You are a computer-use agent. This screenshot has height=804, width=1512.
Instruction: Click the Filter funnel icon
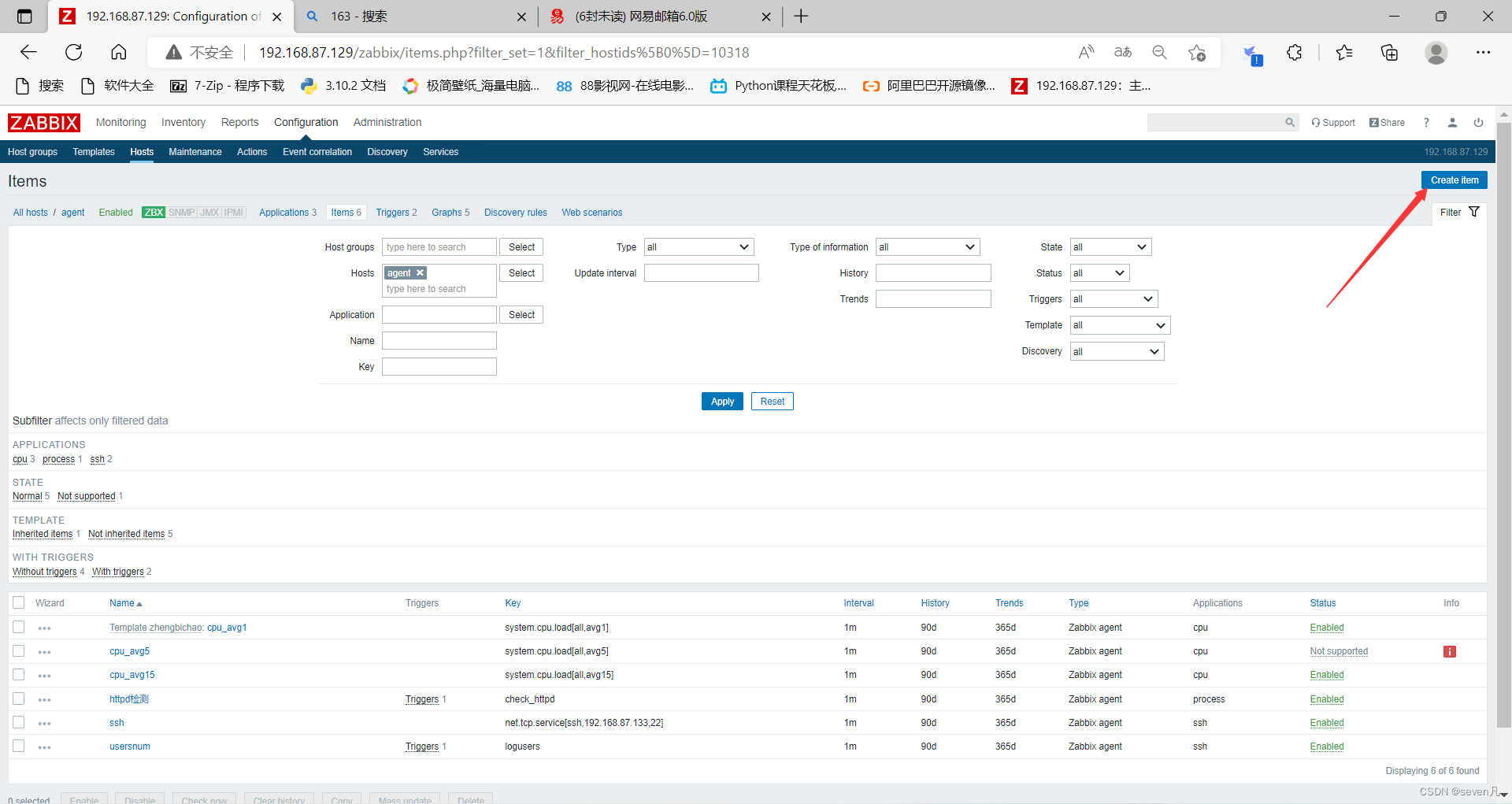pyautogui.click(x=1474, y=212)
